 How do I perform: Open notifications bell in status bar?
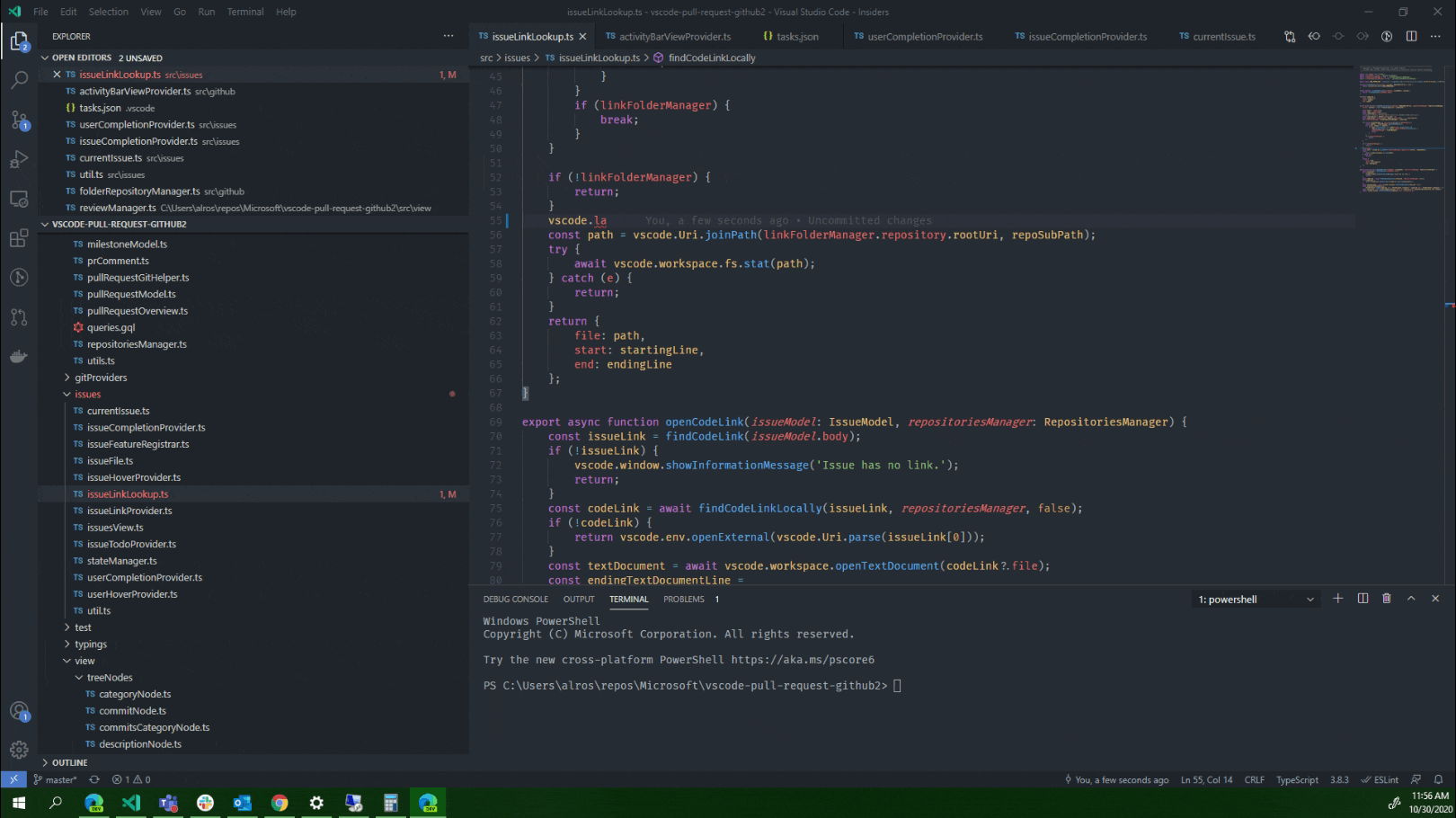(x=1438, y=779)
